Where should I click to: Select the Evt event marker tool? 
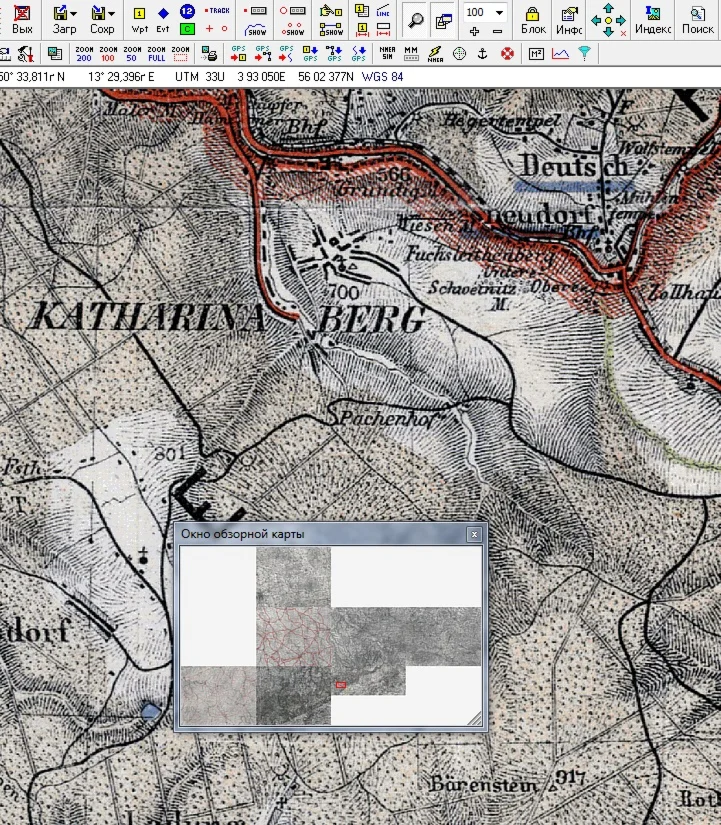[x=163, y=19]
